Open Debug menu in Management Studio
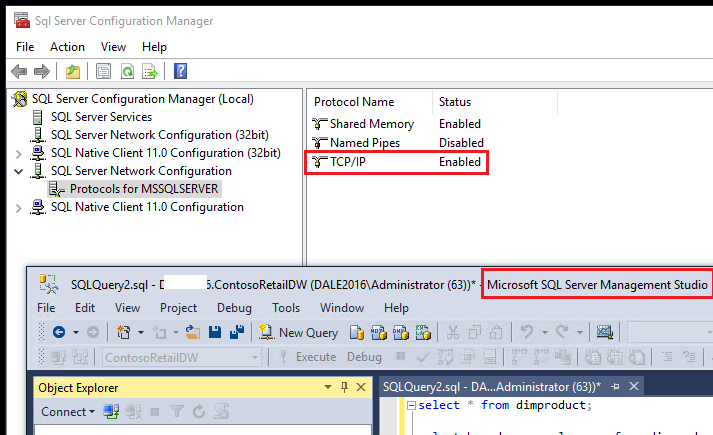 click(234, 308)
